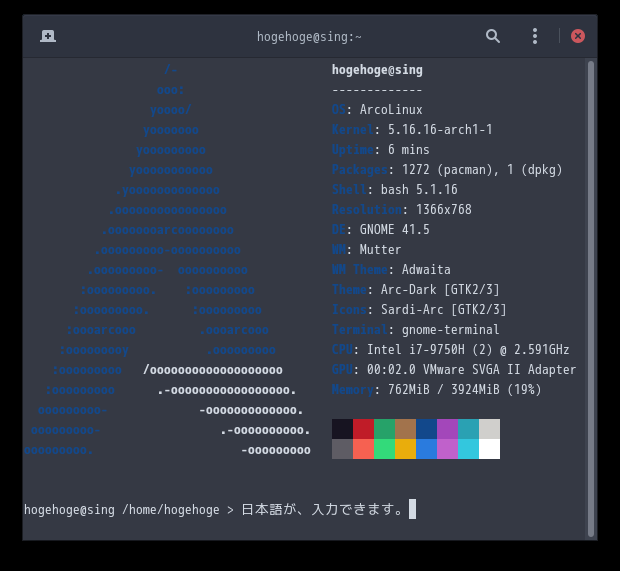
Task: Click the prompt text hogehoge@sing /home/hogehoge
Action: coord(122,510)
